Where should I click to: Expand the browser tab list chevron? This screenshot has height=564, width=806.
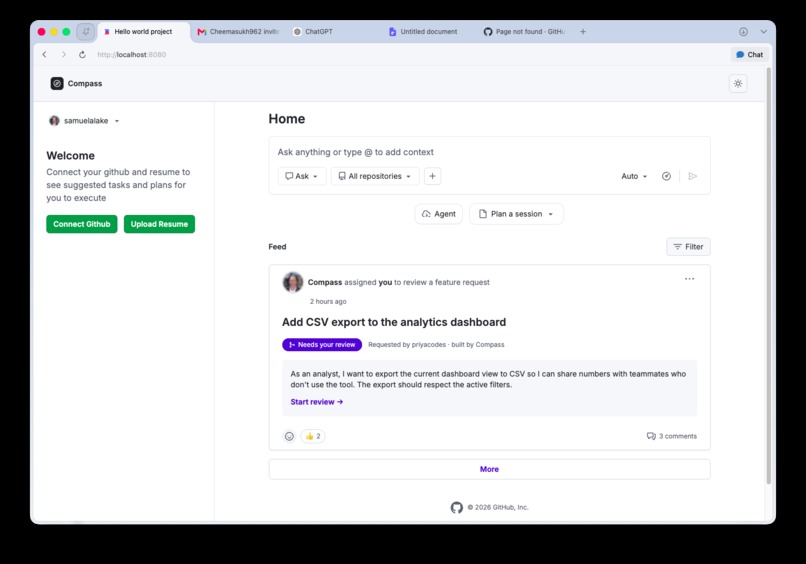coord(763,31)
